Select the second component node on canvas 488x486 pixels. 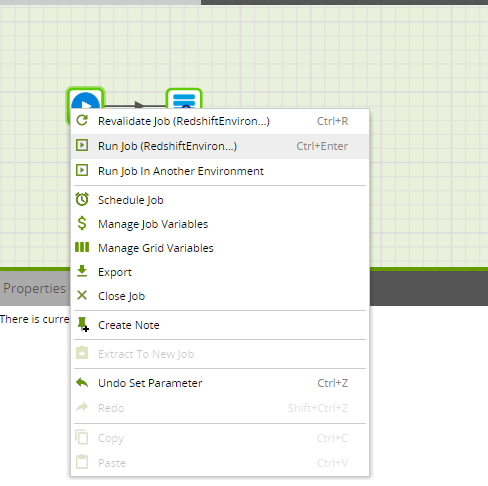point(184,98)
